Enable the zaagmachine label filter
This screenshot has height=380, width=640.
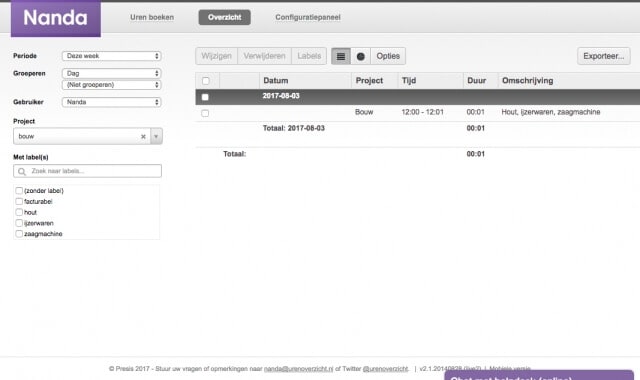pos(19,234)
